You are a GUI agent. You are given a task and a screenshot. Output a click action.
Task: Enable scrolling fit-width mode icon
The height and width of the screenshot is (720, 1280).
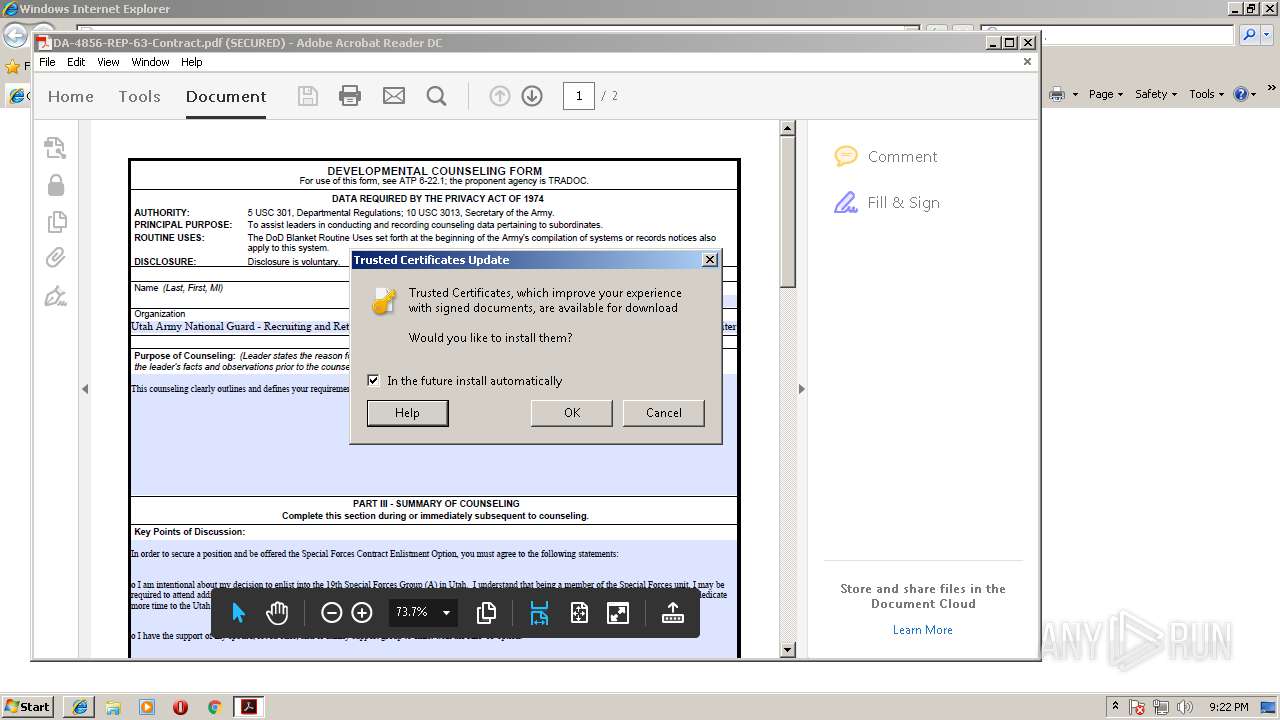pos(539,613)
